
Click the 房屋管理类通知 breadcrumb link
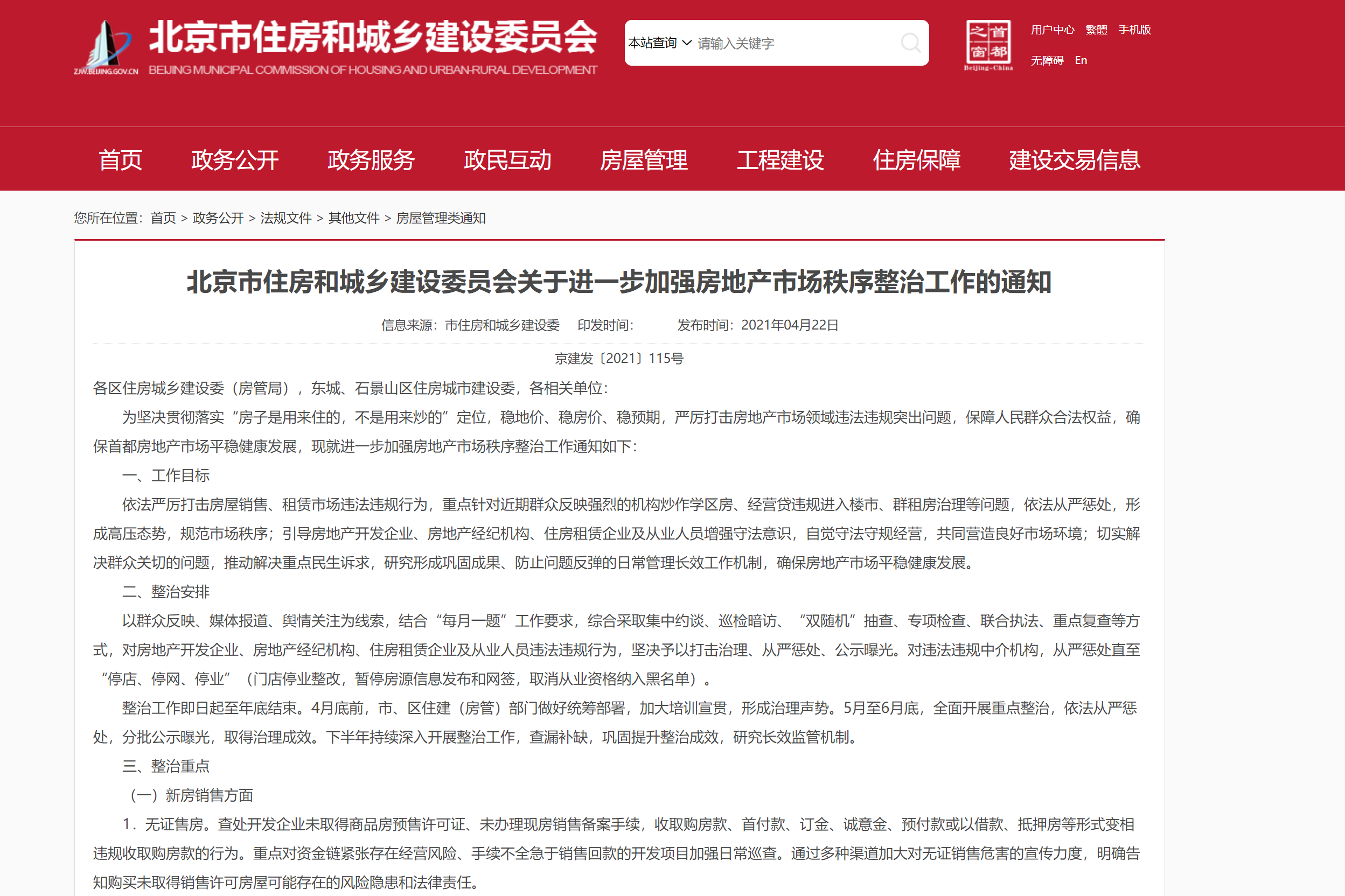tap(441, 218)
